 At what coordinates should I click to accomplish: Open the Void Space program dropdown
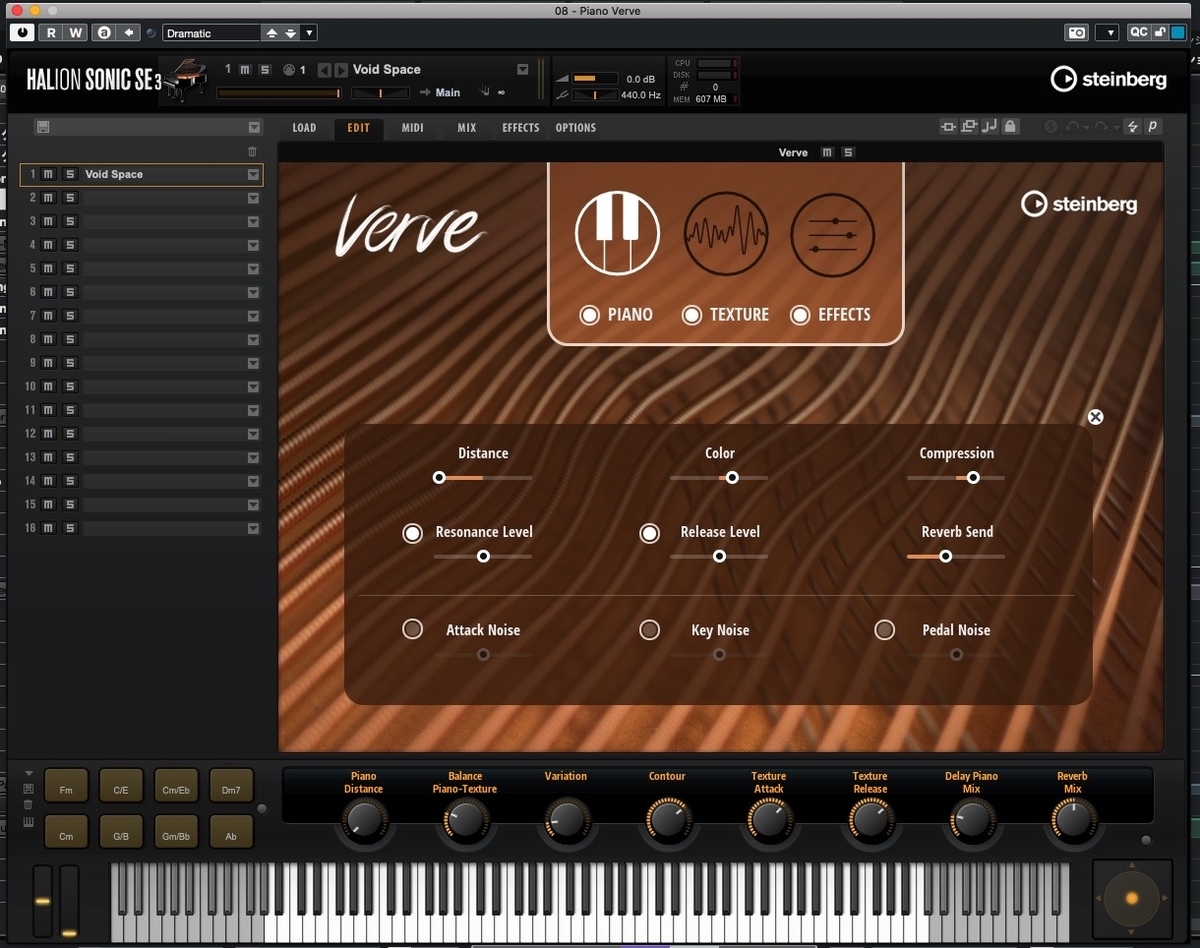[x=522, y=70]
